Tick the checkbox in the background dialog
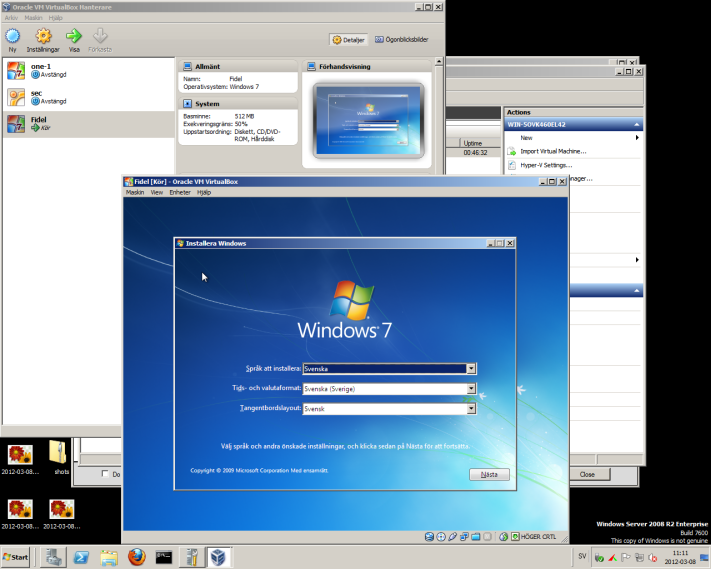This screenshot has height=569, width=711. click(106, 474)
